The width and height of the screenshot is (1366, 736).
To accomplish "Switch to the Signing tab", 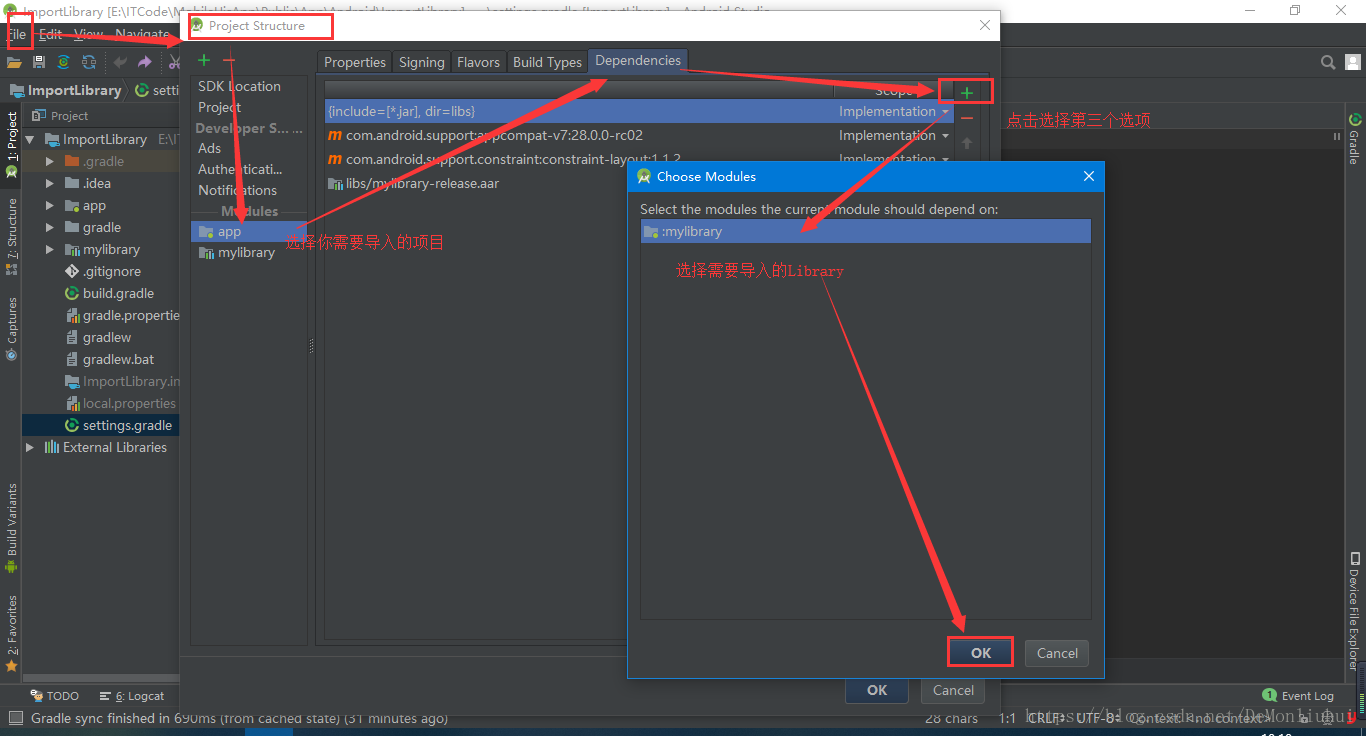I will pyautogui.click(x=421, y=62).
